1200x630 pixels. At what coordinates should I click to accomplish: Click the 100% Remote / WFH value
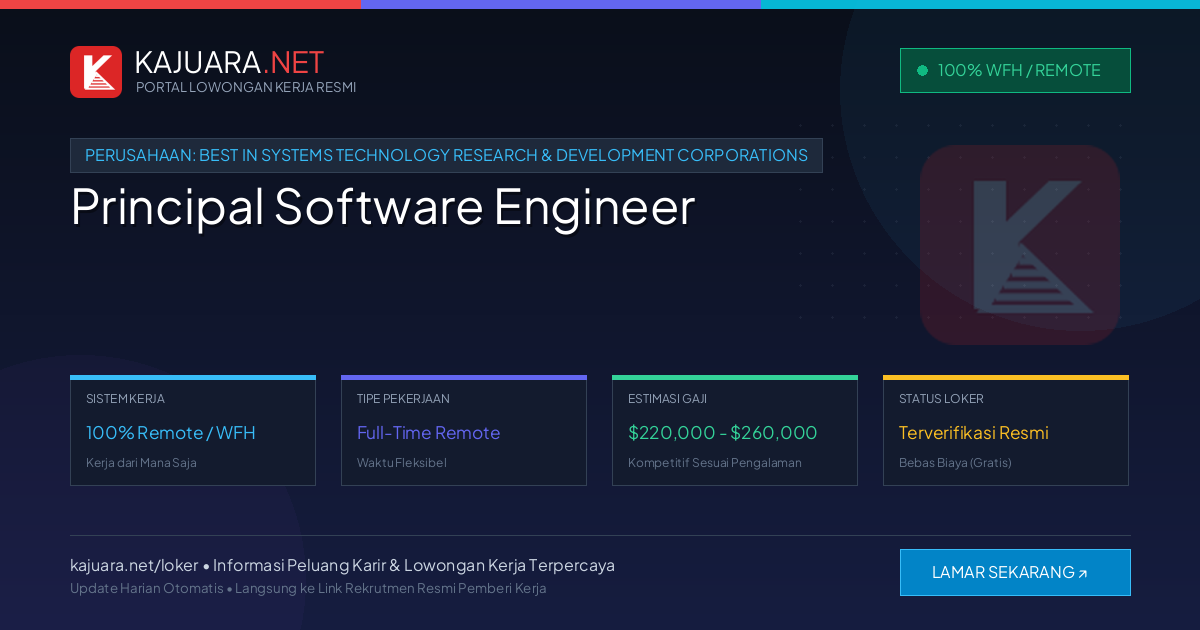171,433
